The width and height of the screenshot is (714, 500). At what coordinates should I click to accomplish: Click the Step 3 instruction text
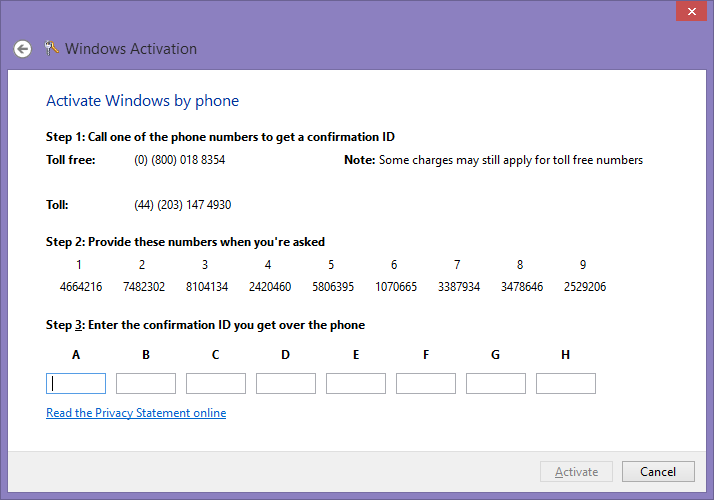click(205, 325)
